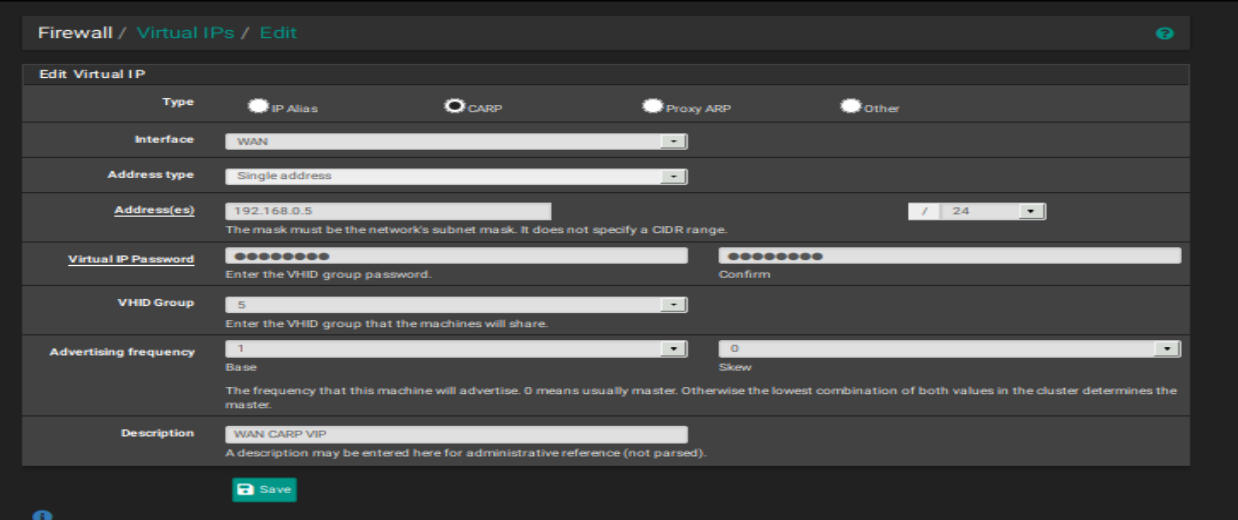
Task: Click the password Confirm field
Action: click(950, 255)
